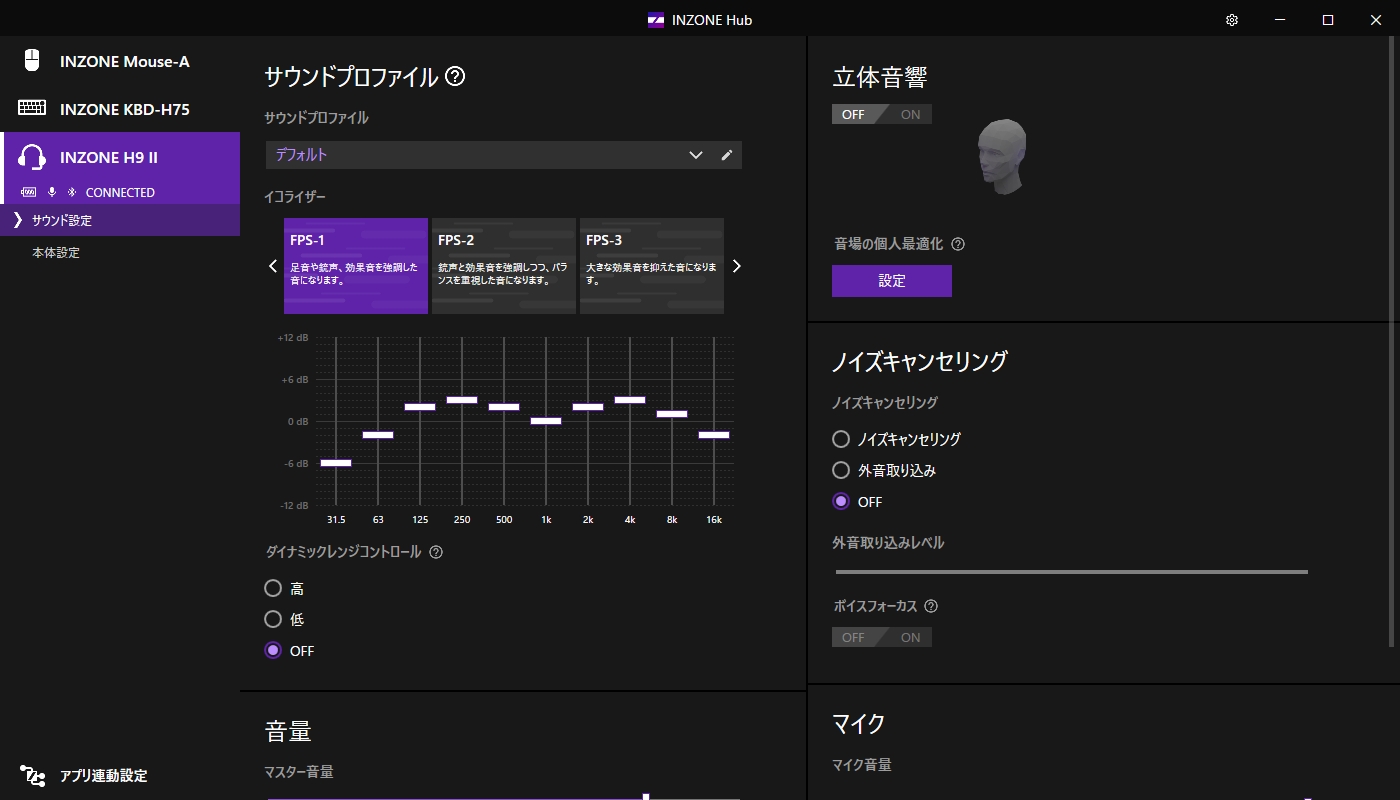Open アプリ連動設定 at bottom of sidebar
The height and width of the screenshot is (800, 1400).
tap(120, 775)
